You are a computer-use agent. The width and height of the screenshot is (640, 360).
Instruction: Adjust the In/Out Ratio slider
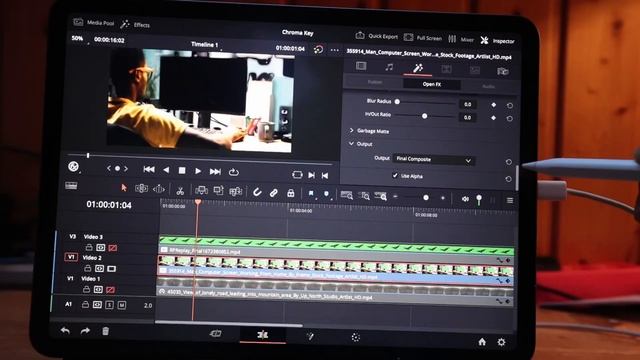tap(424, 116)
